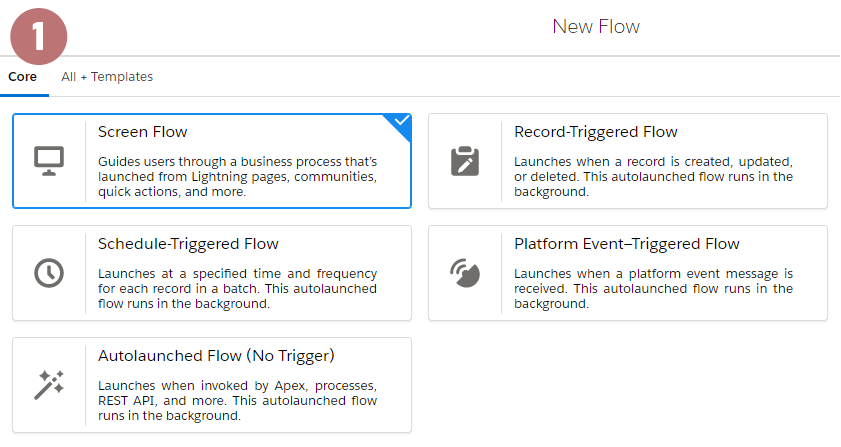
Task: Click the New Flow dialog title
Action: click(596, 27)
